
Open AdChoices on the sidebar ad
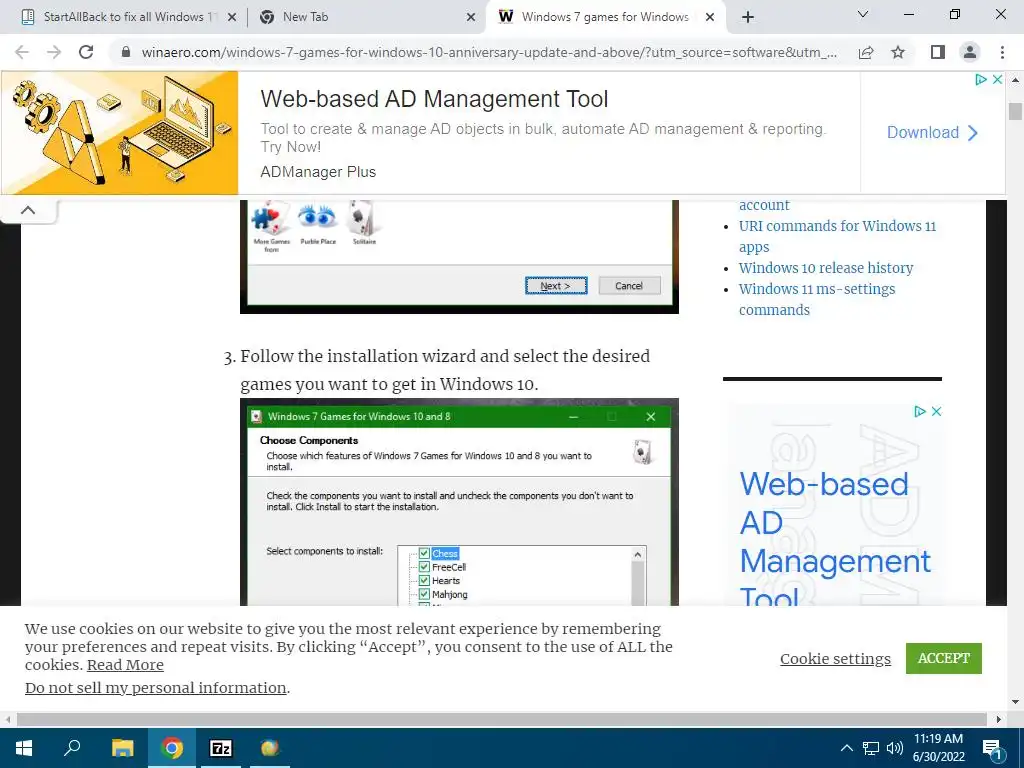[920, 411]
